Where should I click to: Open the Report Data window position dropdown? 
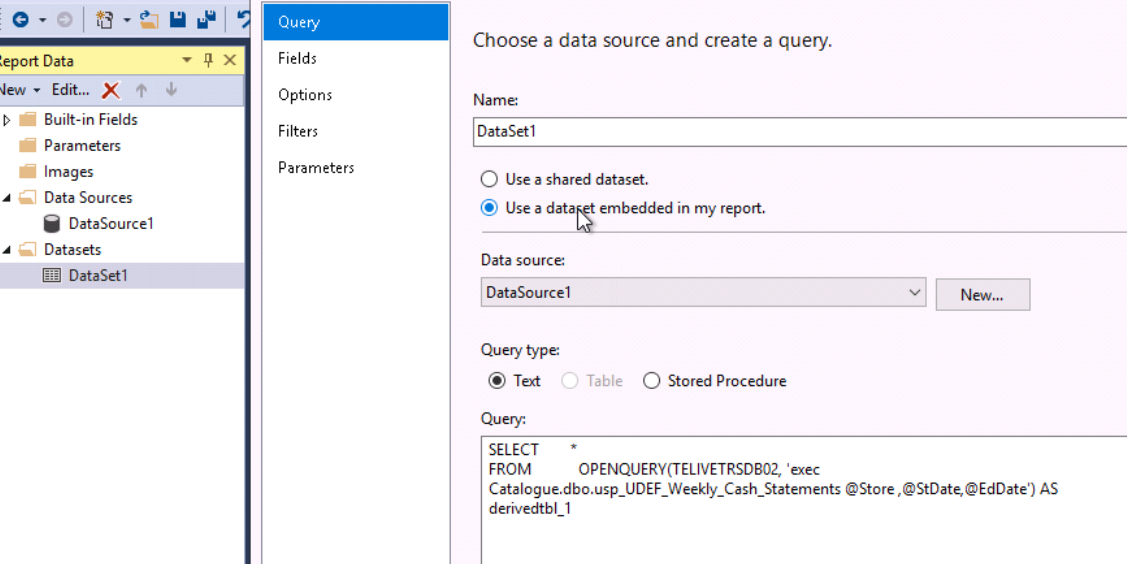click(187, 60)
